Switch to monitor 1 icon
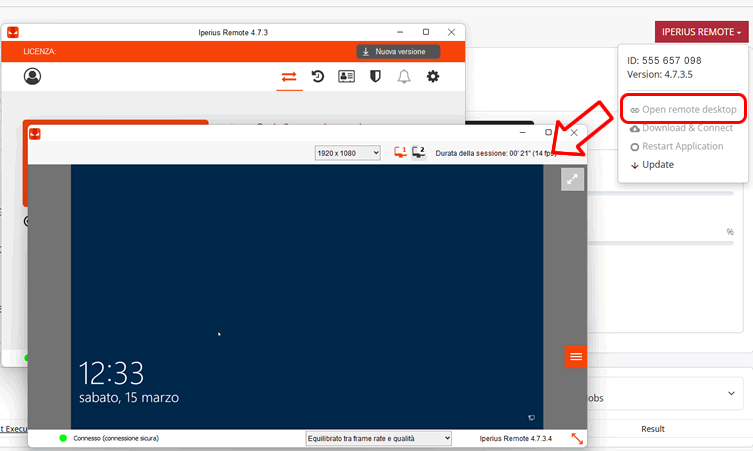The image size is (753, 451). 400,152
